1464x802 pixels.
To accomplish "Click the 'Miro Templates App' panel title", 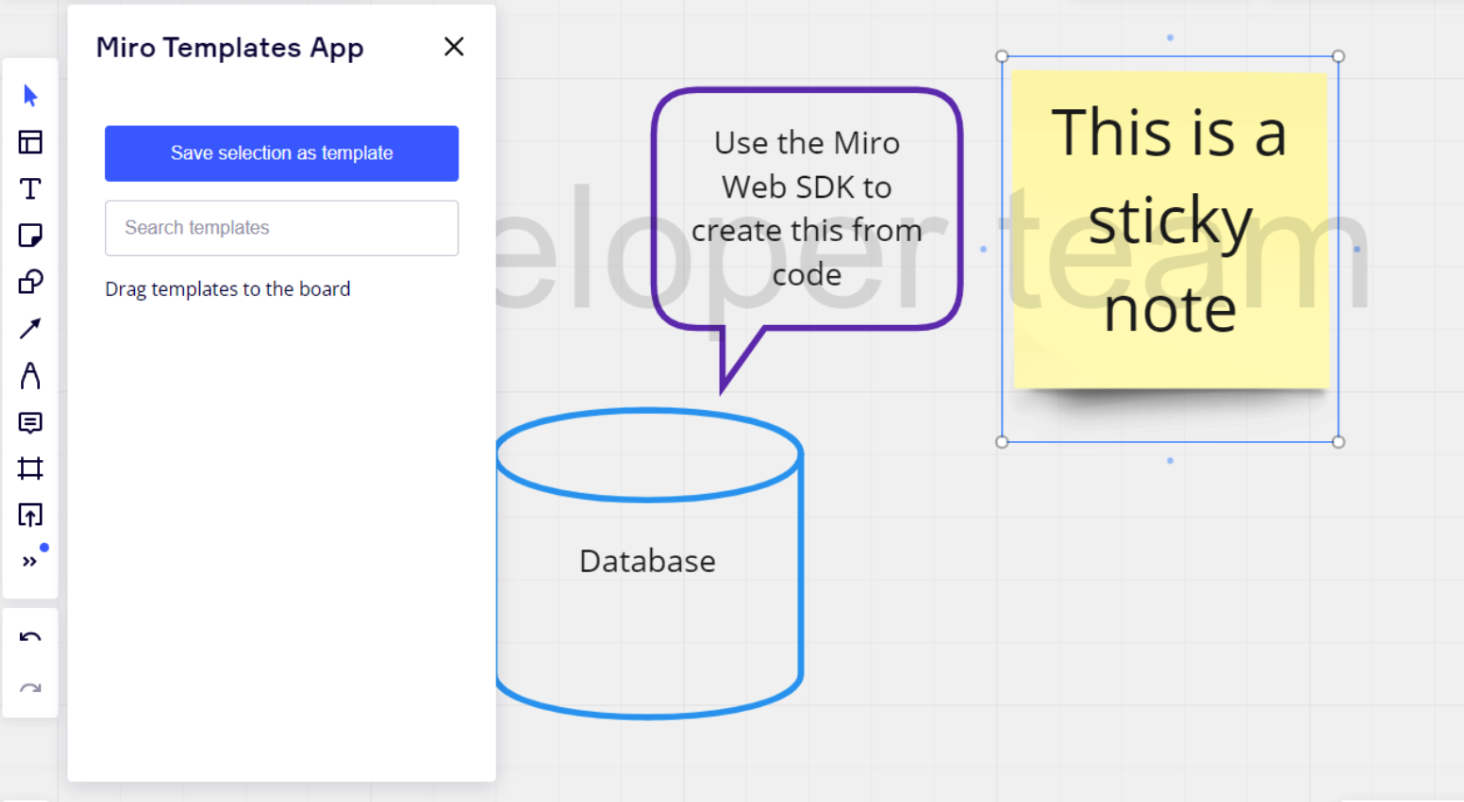I will (x=230, y=48).
